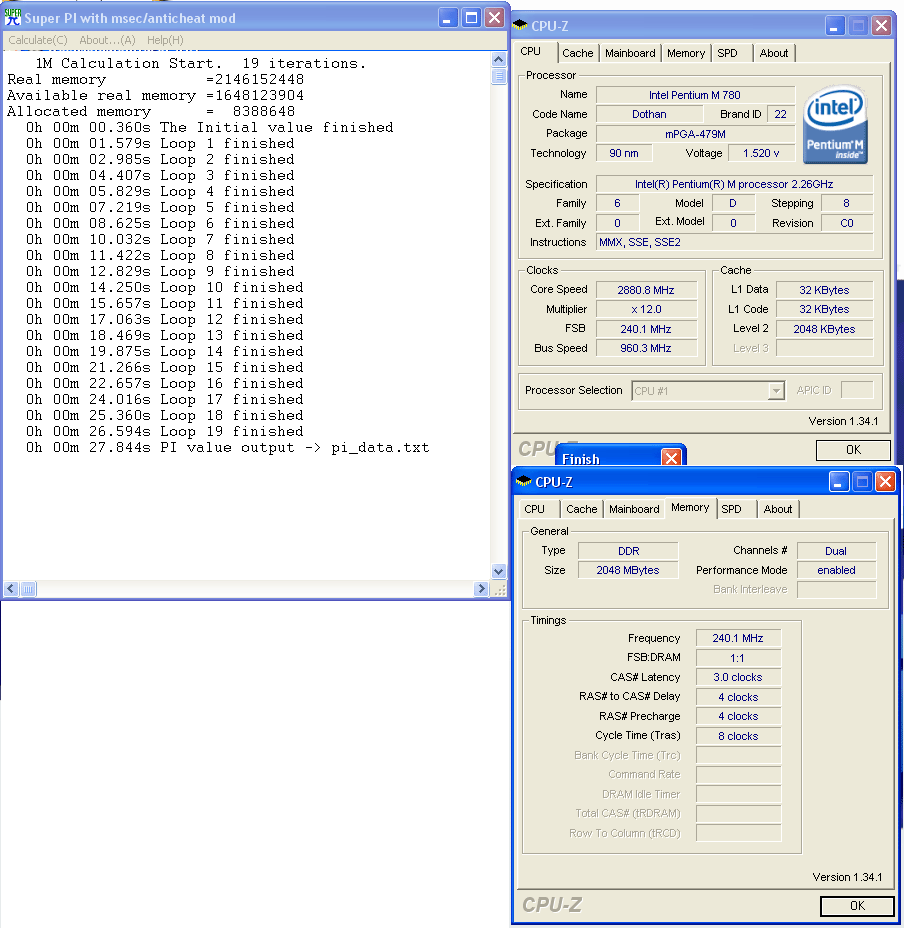This screenshot has width=904, height=928.
Task: Click the Super PI horizontal scroll thumb
Action: point(28,589)
